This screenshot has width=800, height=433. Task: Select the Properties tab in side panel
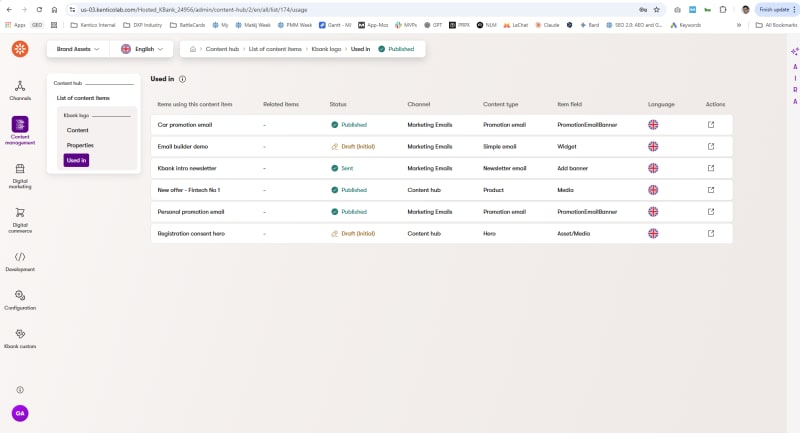[80, 145]
